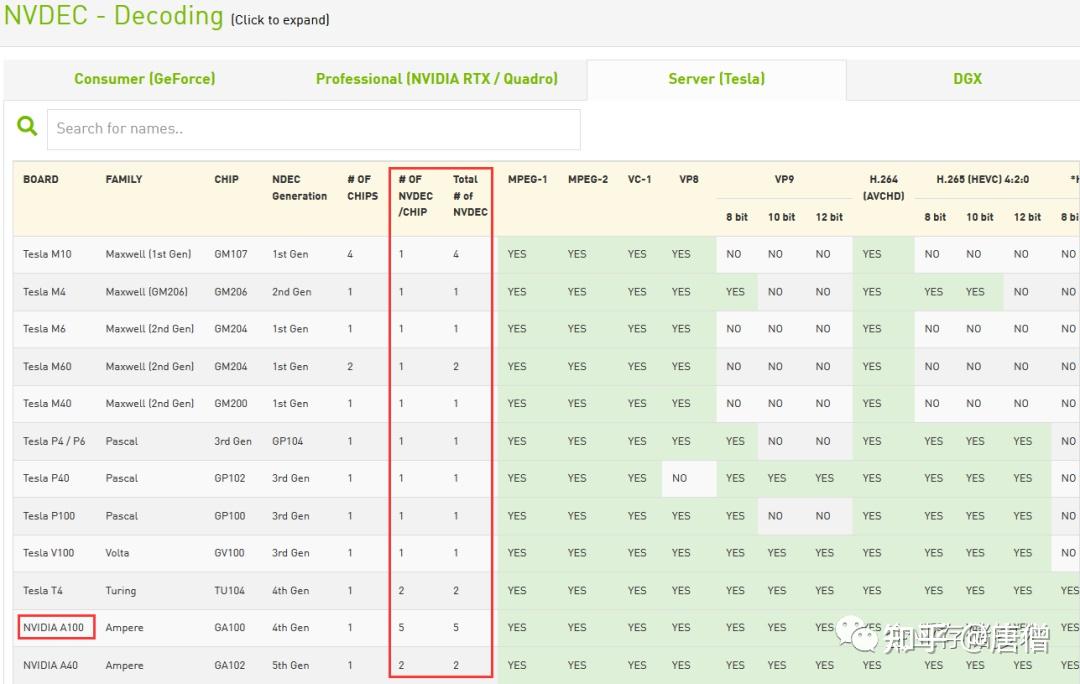Focus the 'Search for names..' field
This screenshot has width=1080, height=684.
[x=313, y=129]
